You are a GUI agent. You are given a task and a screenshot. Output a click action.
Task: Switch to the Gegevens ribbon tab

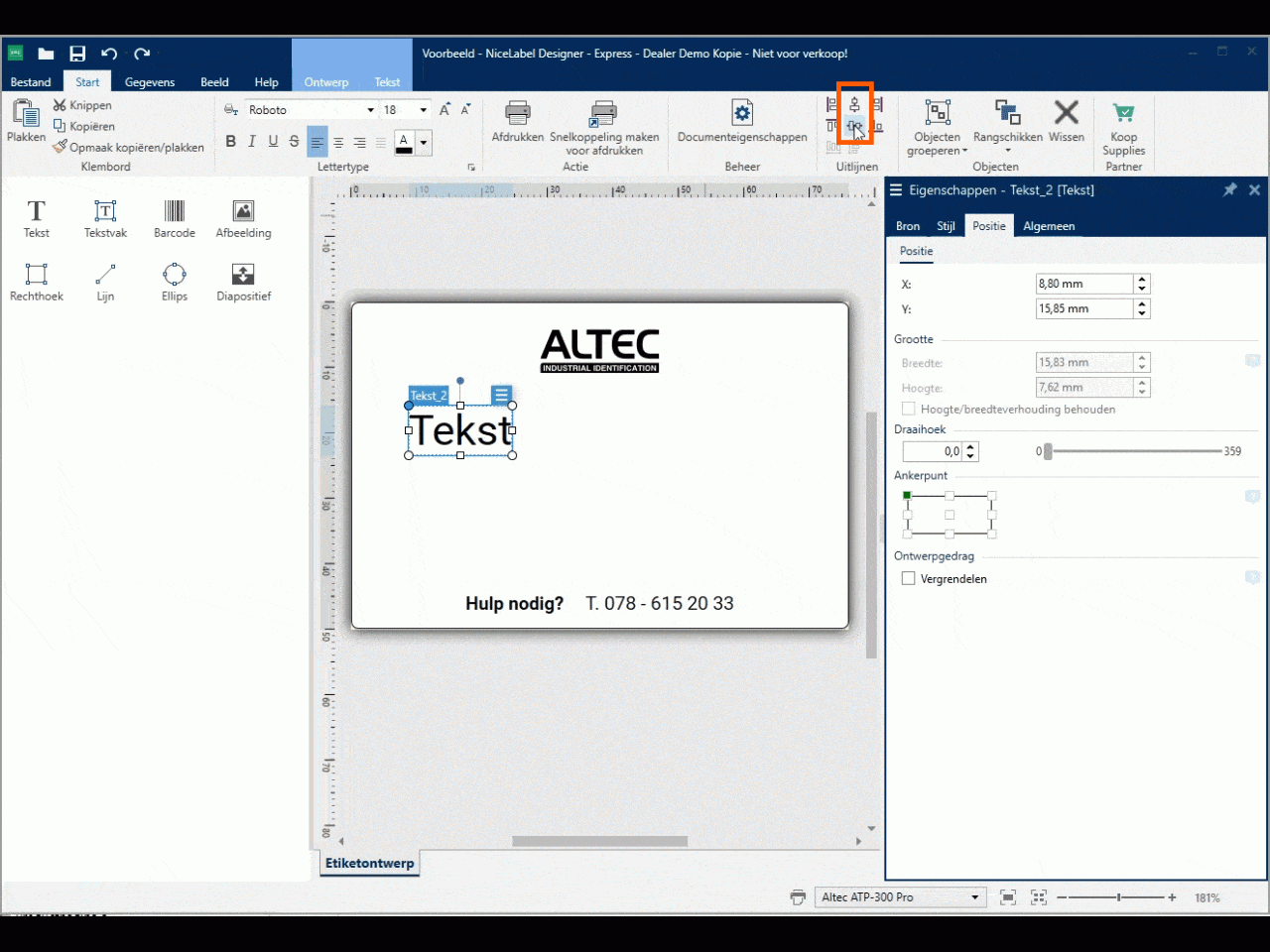pos(150,82)
